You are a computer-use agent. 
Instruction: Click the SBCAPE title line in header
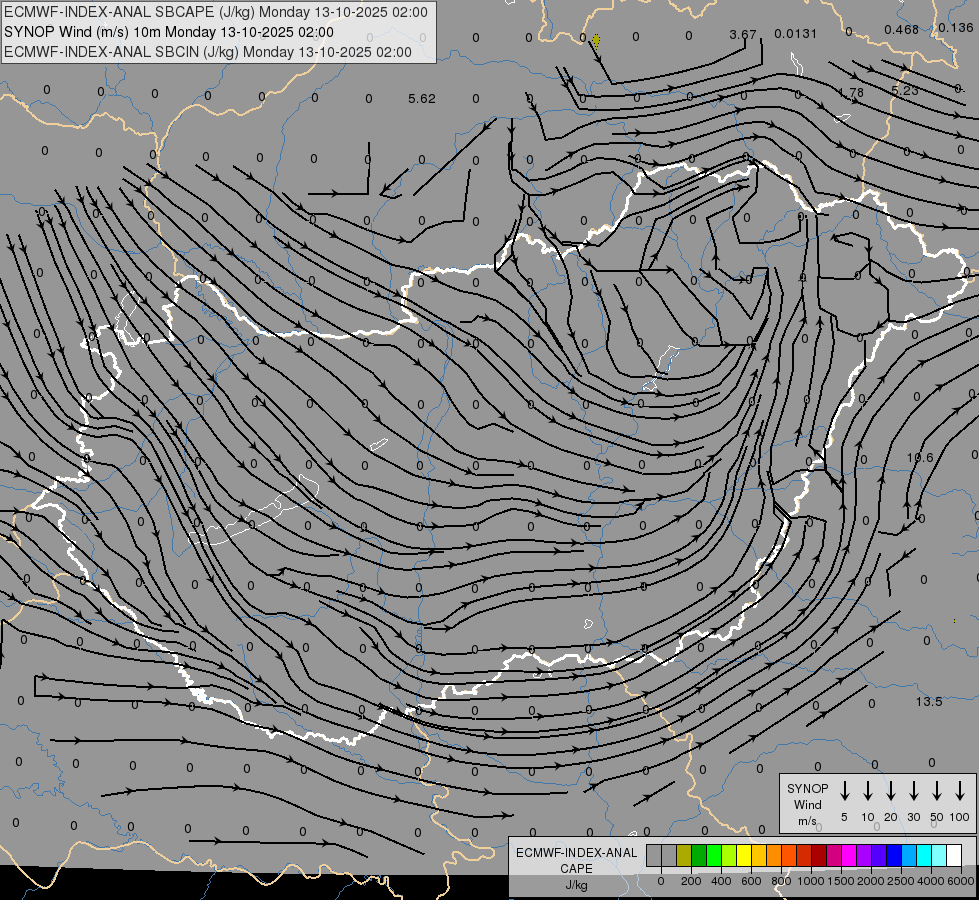click(216, 12)
